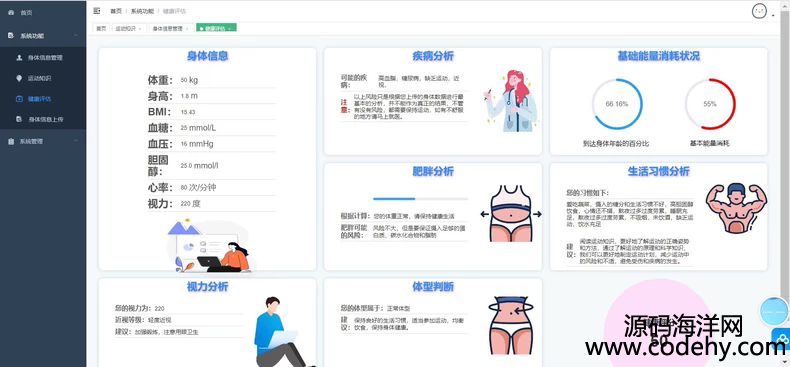
Task: Click the 身体信息 card title
Action: [x=208, y=56]
